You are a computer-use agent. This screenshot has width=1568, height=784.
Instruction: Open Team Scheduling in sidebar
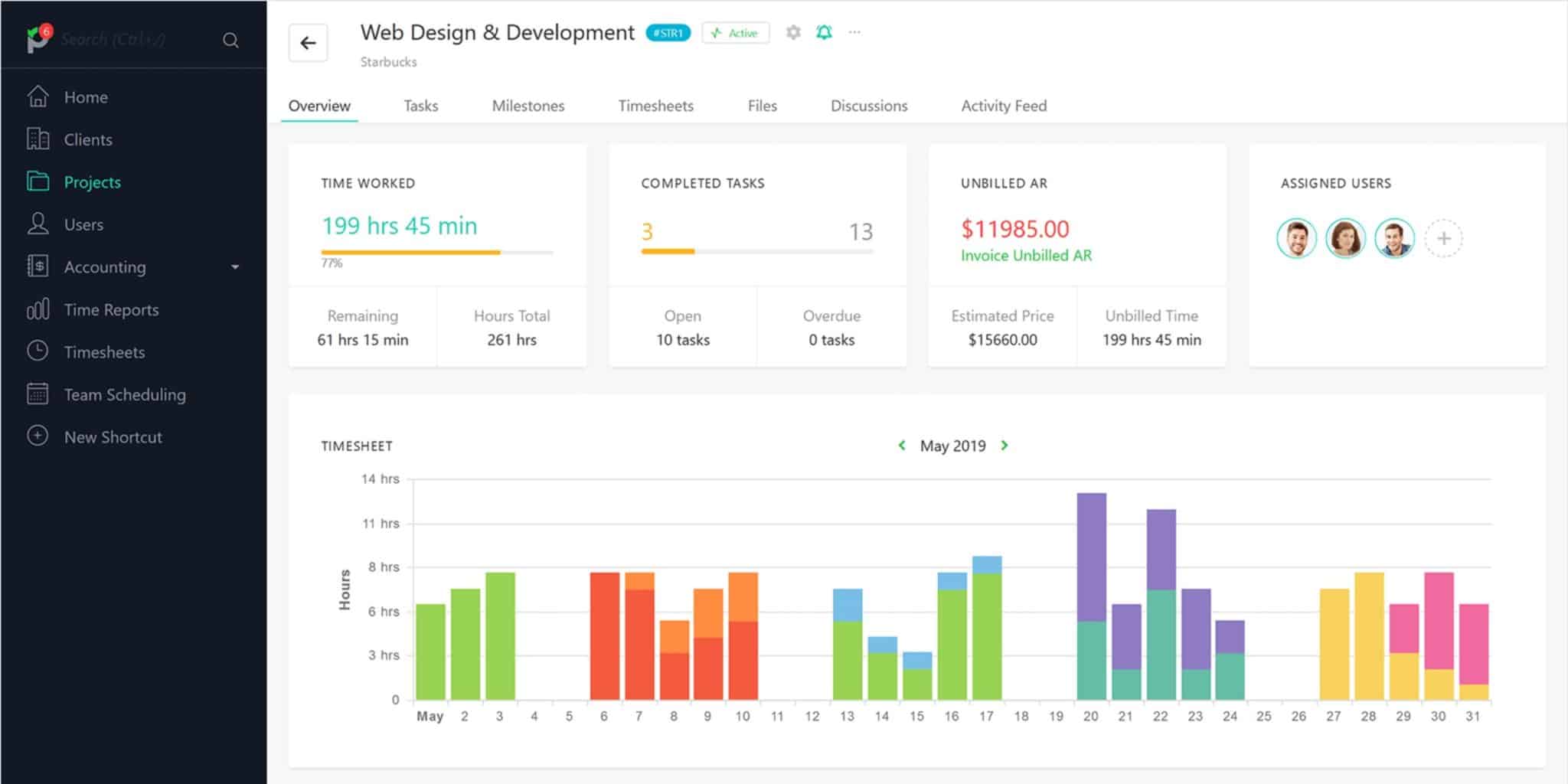click(x=124, y=394)
